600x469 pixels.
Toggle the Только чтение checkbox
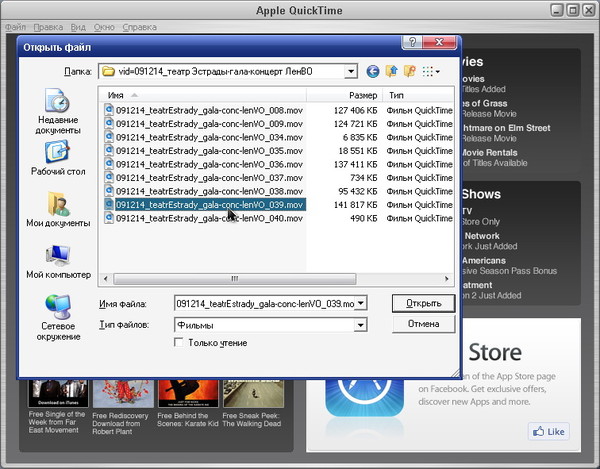[178, 342]
